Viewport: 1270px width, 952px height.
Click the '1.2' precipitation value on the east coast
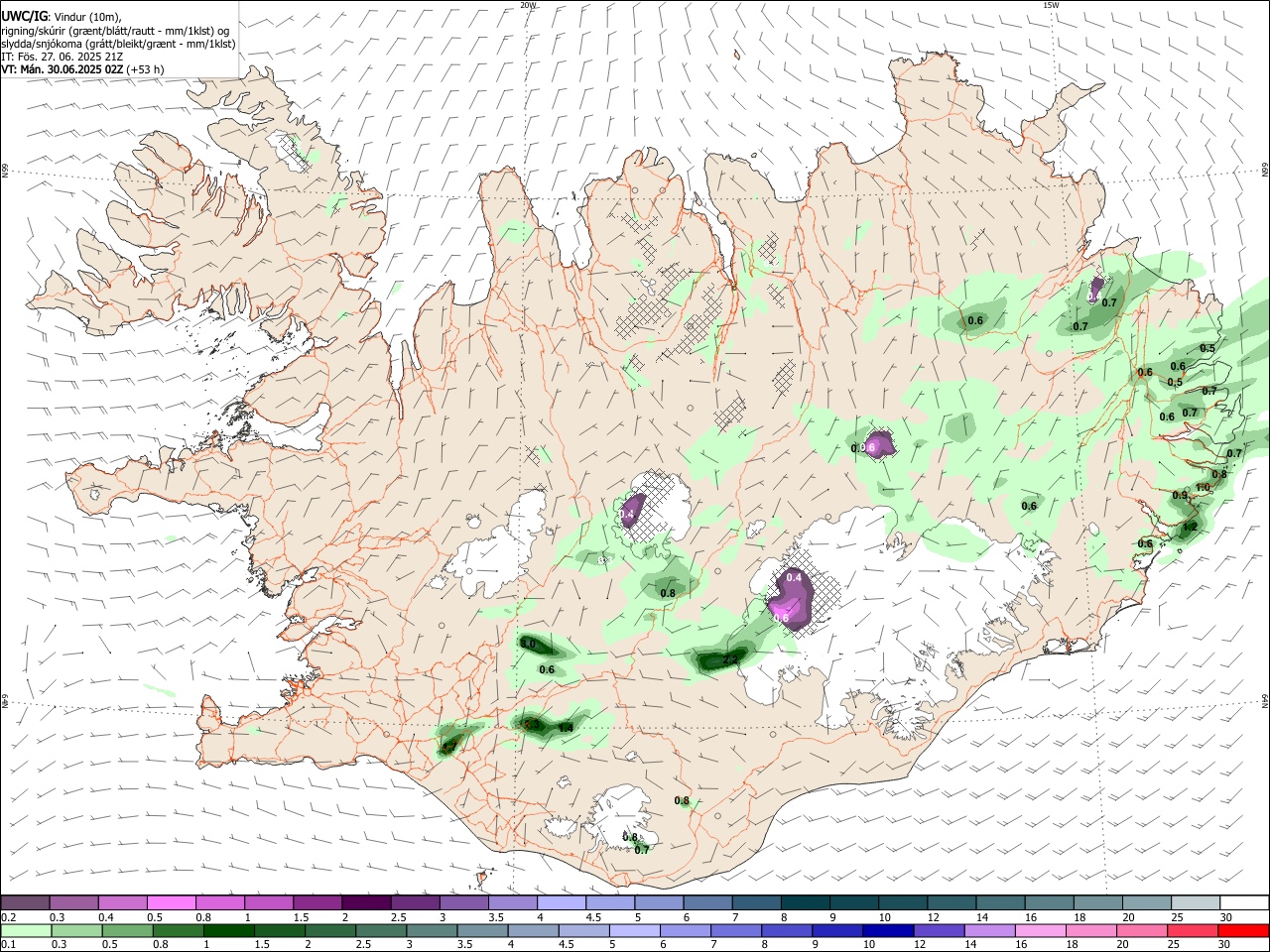1190,527
